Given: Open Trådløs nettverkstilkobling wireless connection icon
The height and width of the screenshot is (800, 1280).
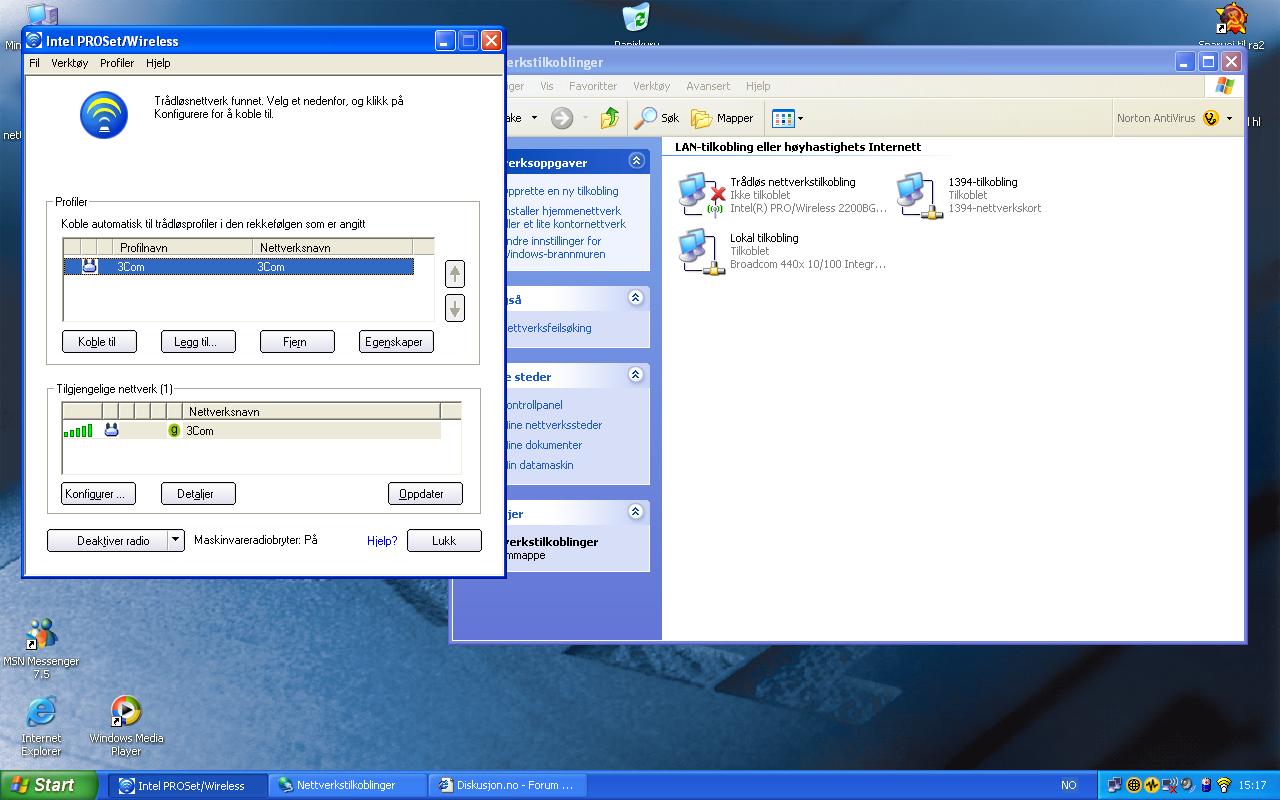Looking at the screenshot, I should coord(701,194).
